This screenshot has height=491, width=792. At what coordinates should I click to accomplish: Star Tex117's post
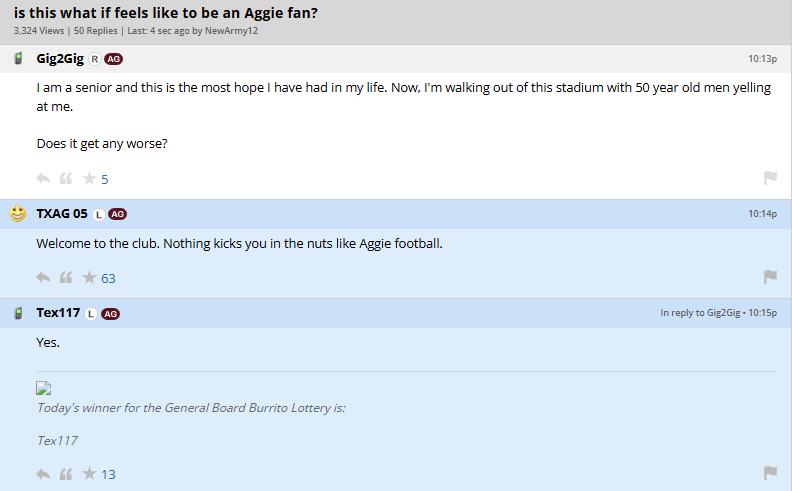coord(89,473)
